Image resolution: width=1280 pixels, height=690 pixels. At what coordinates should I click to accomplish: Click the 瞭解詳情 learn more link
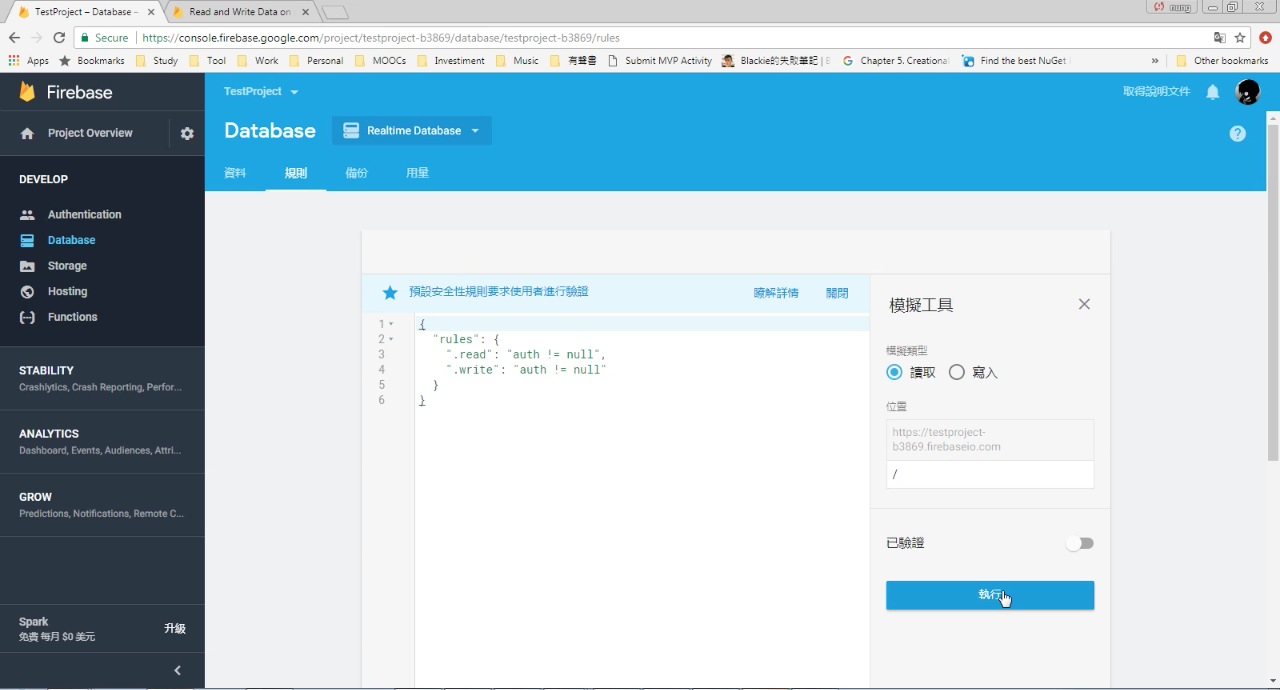point(776,293)
